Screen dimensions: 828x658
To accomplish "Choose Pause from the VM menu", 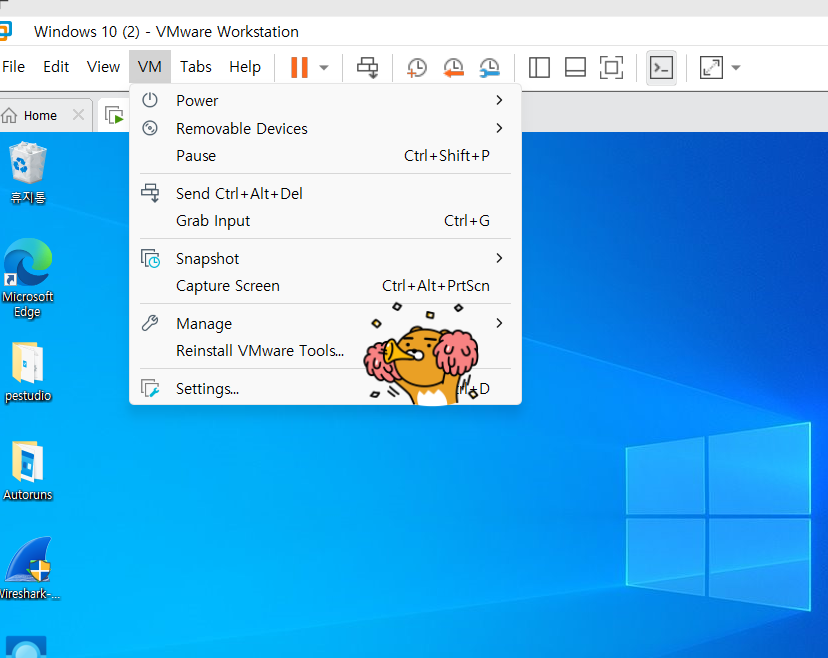I will (325, 156).
